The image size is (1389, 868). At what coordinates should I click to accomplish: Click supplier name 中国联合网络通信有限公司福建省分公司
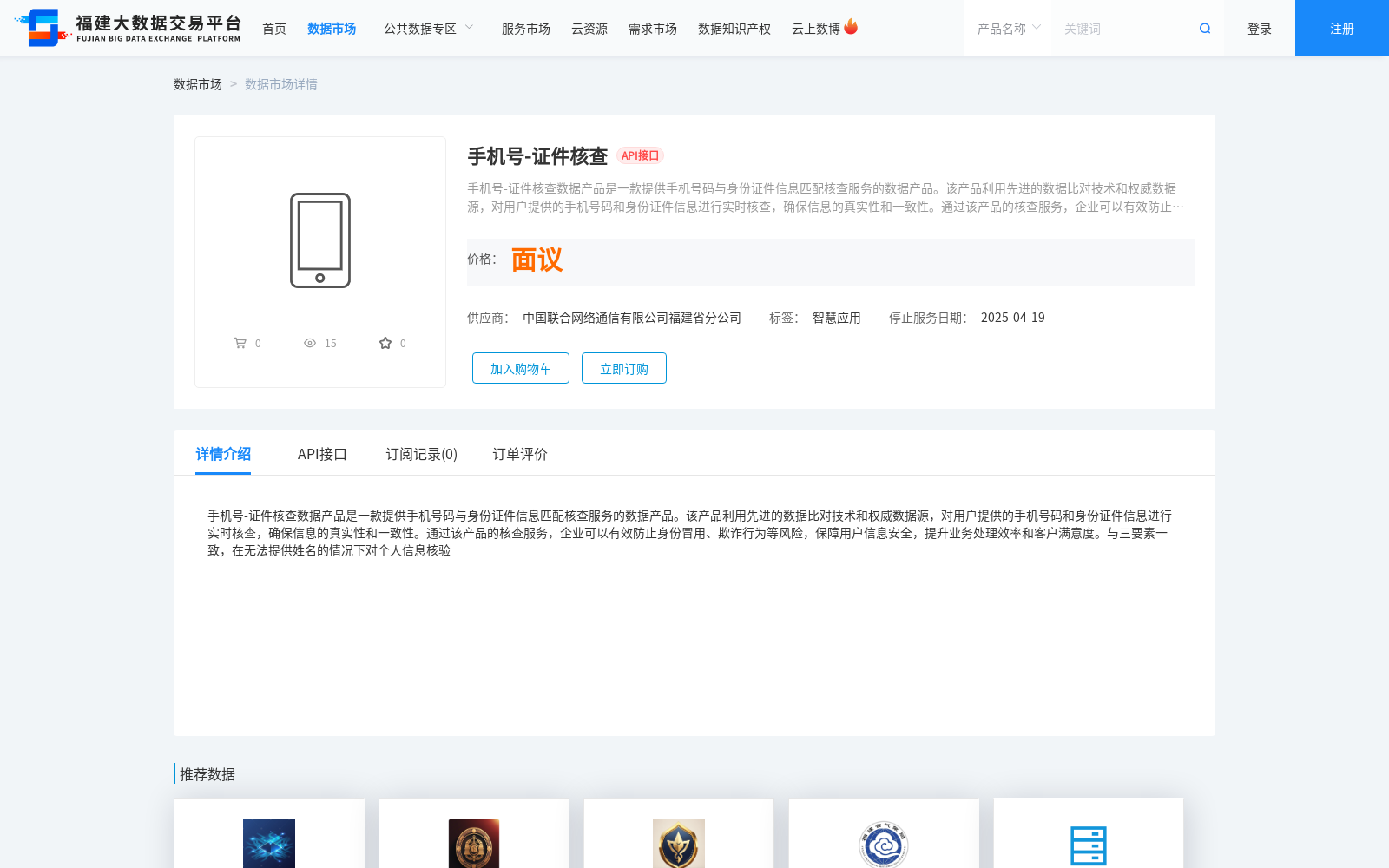[632, 318]
